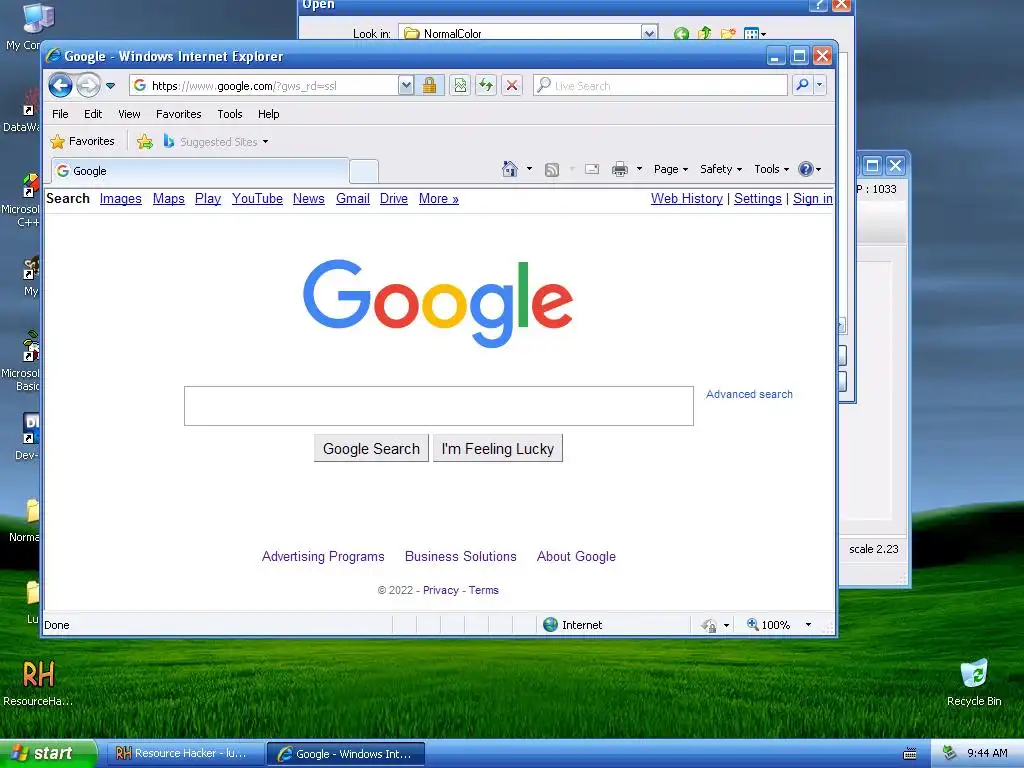Click the Favorites star button

(83, 141)
